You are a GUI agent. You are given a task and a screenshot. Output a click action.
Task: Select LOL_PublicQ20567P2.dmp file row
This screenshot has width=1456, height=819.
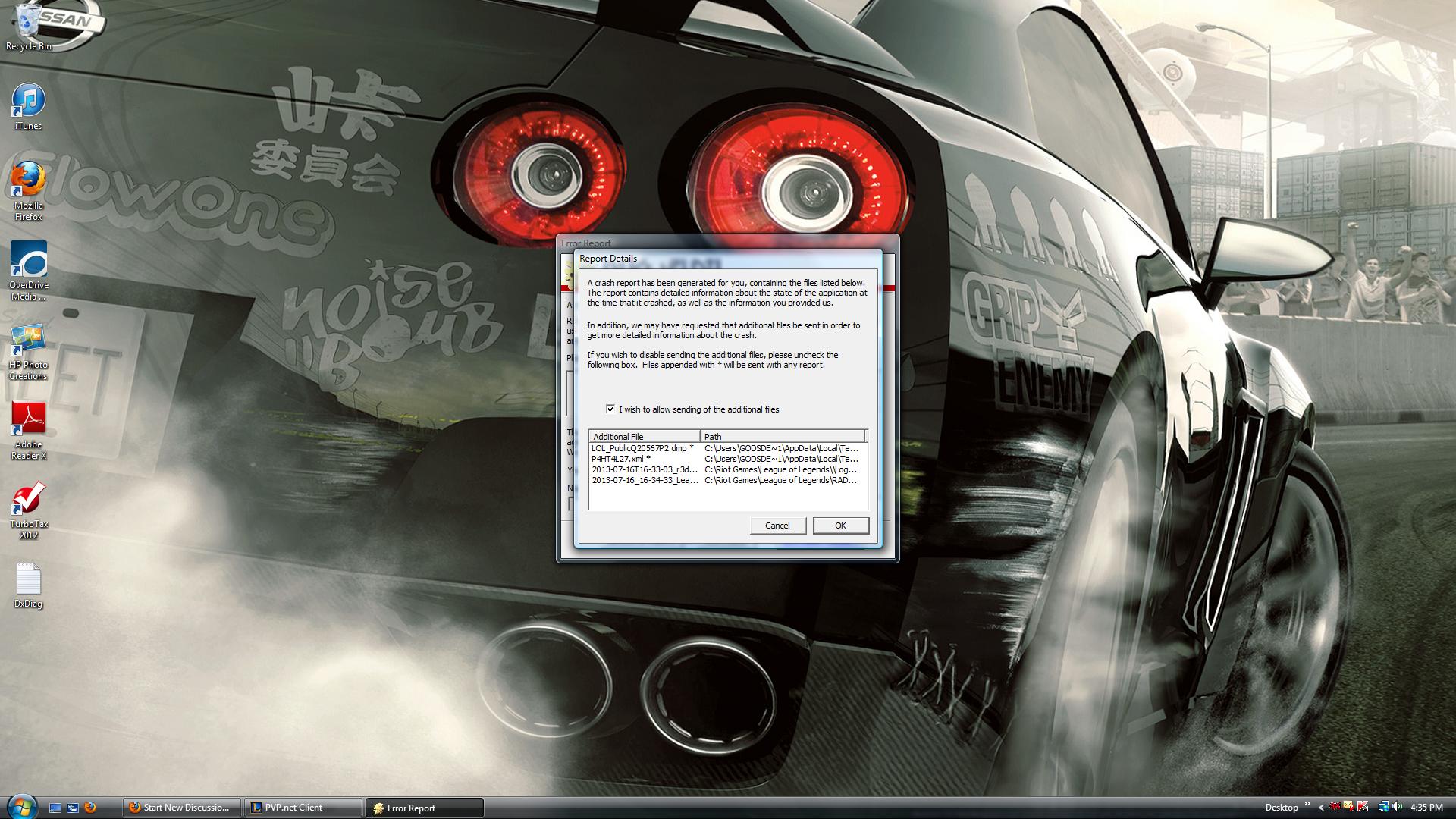pyautogui.click(x=642, y=448)
